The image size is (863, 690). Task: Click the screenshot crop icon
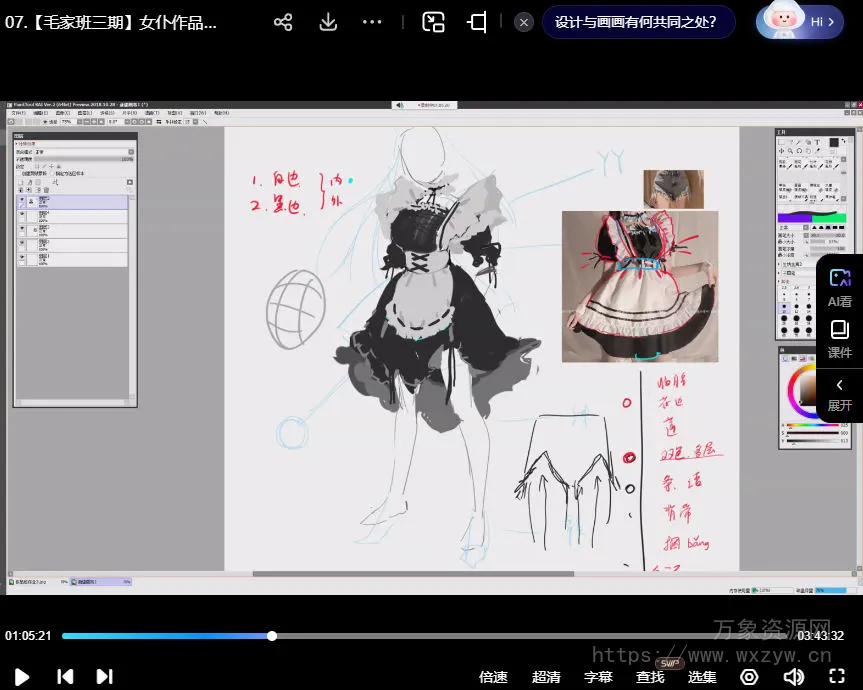[477, 22]
